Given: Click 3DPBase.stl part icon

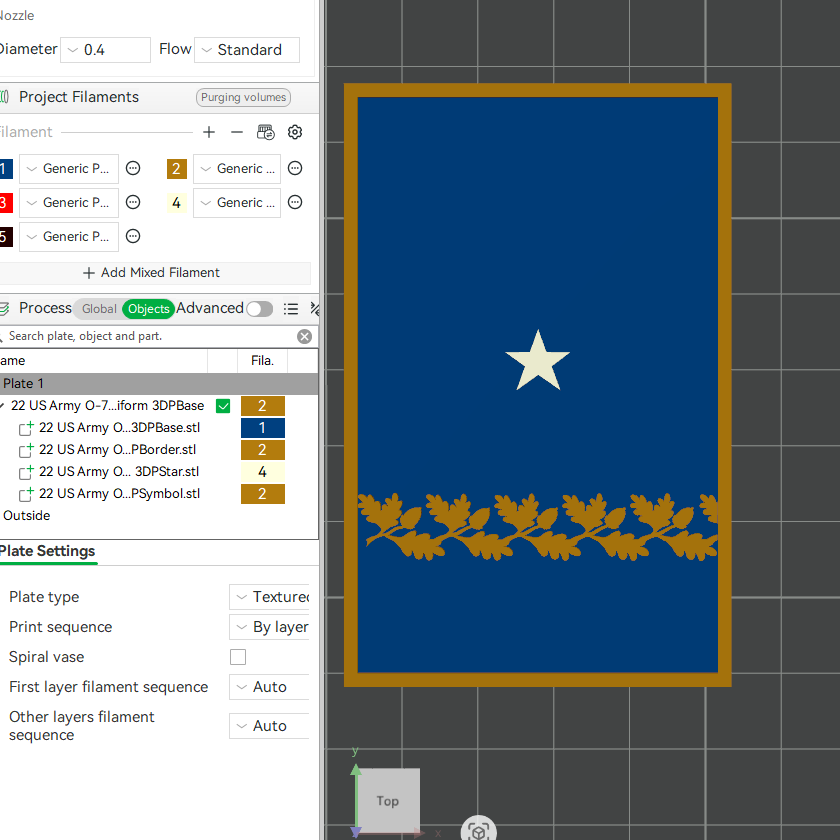Looking at the screenshot, I should 26,429.
